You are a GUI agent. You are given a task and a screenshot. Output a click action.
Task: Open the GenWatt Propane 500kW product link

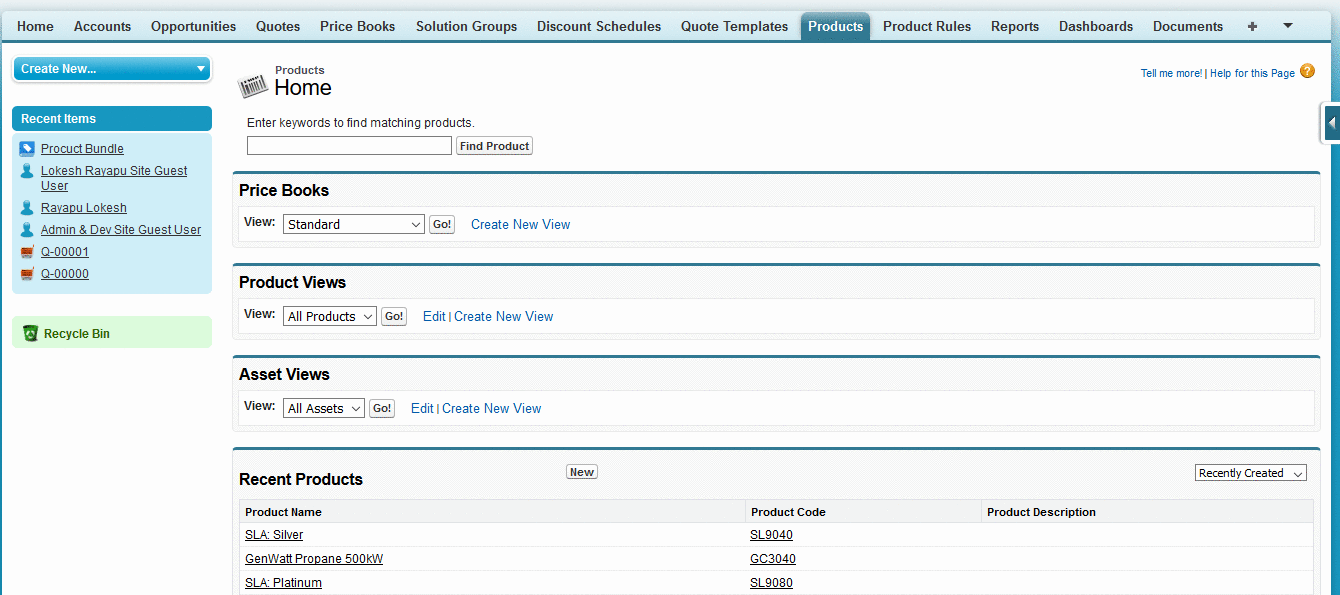pyautogui.click(x=314, y=559)
